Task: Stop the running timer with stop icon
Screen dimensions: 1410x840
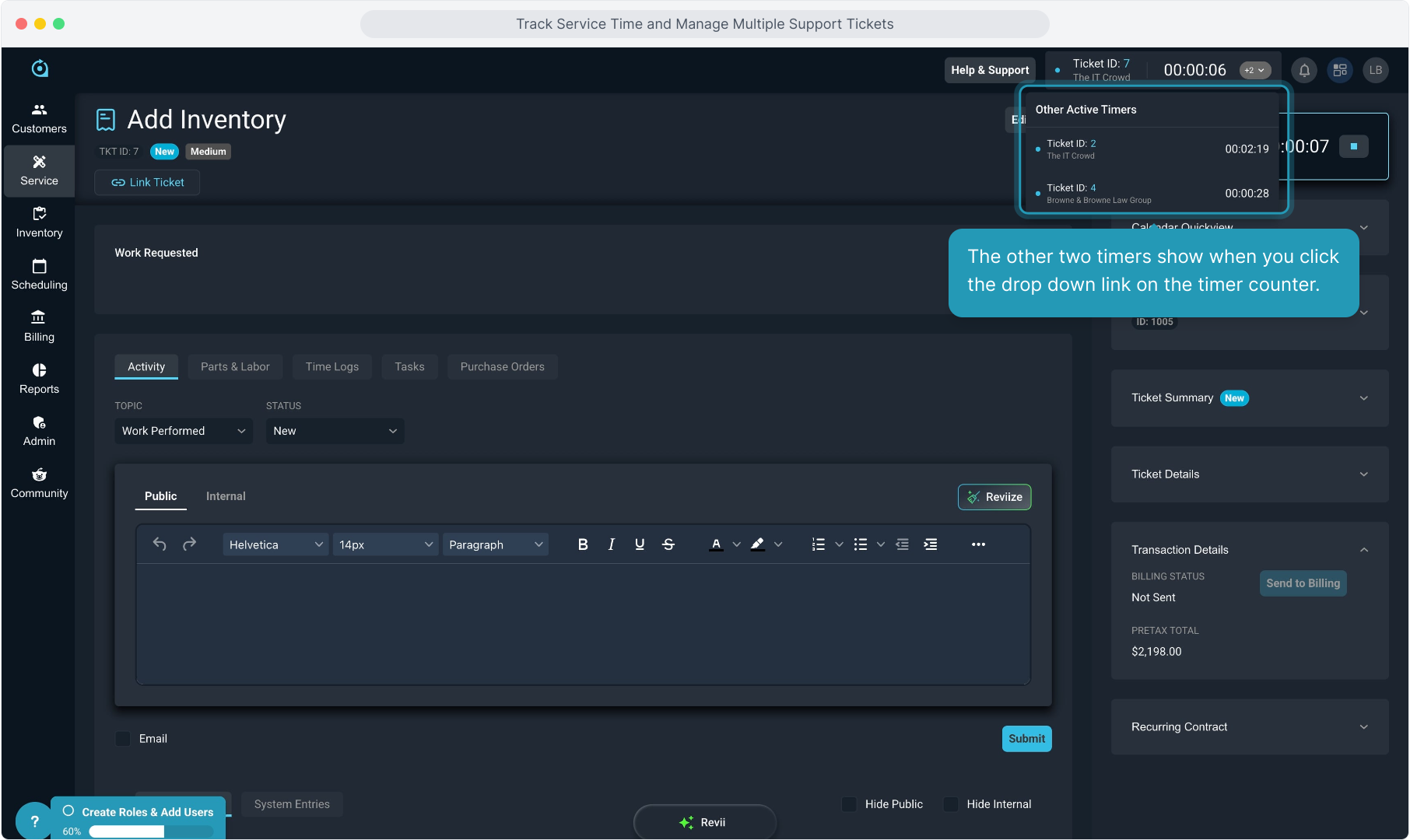Action: (1353, 146)
